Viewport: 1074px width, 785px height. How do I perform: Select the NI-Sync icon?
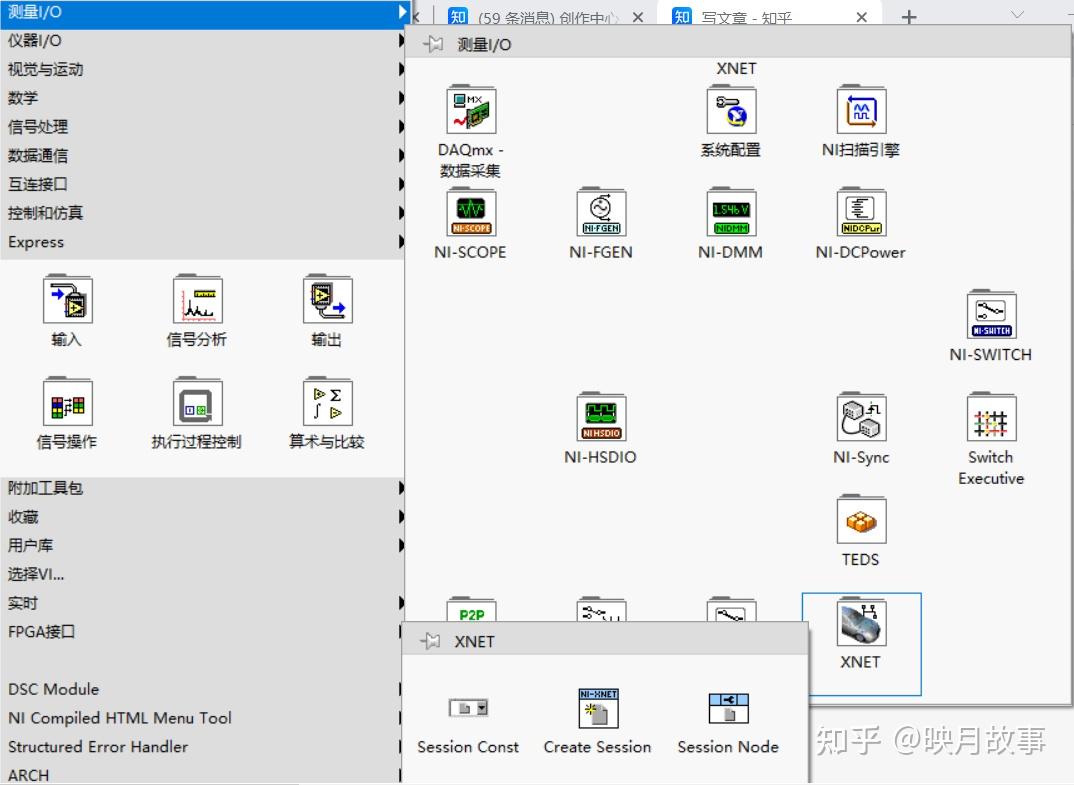tap(860, 419)
